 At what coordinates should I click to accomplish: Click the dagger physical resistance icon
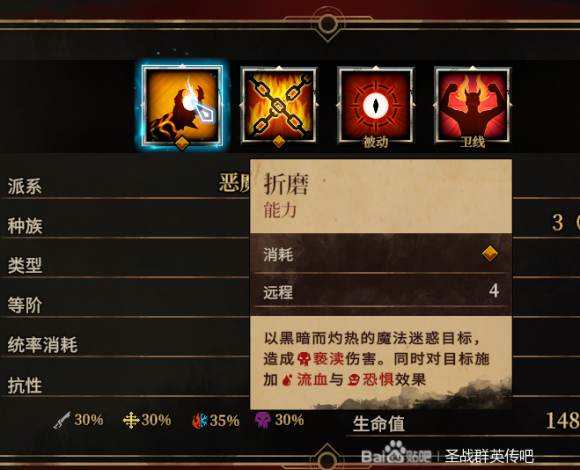[62, 420]
